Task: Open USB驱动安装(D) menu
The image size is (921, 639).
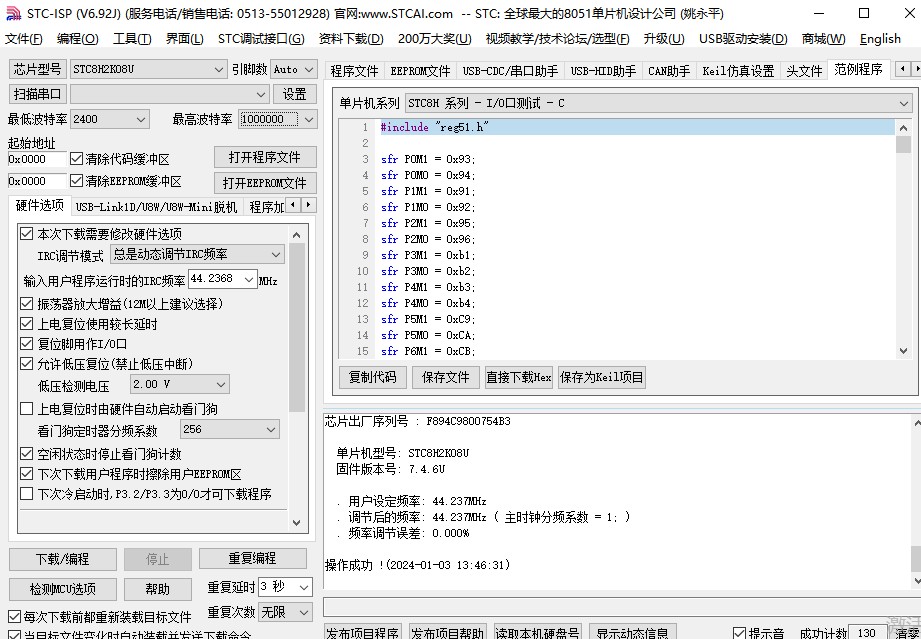Action: point(743,39)
